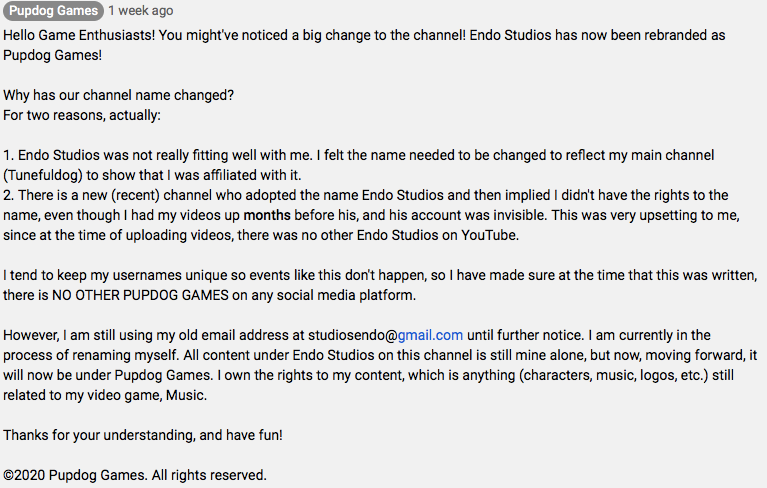Click the bold word 'months'
The image size is (767, 488).
267,215
